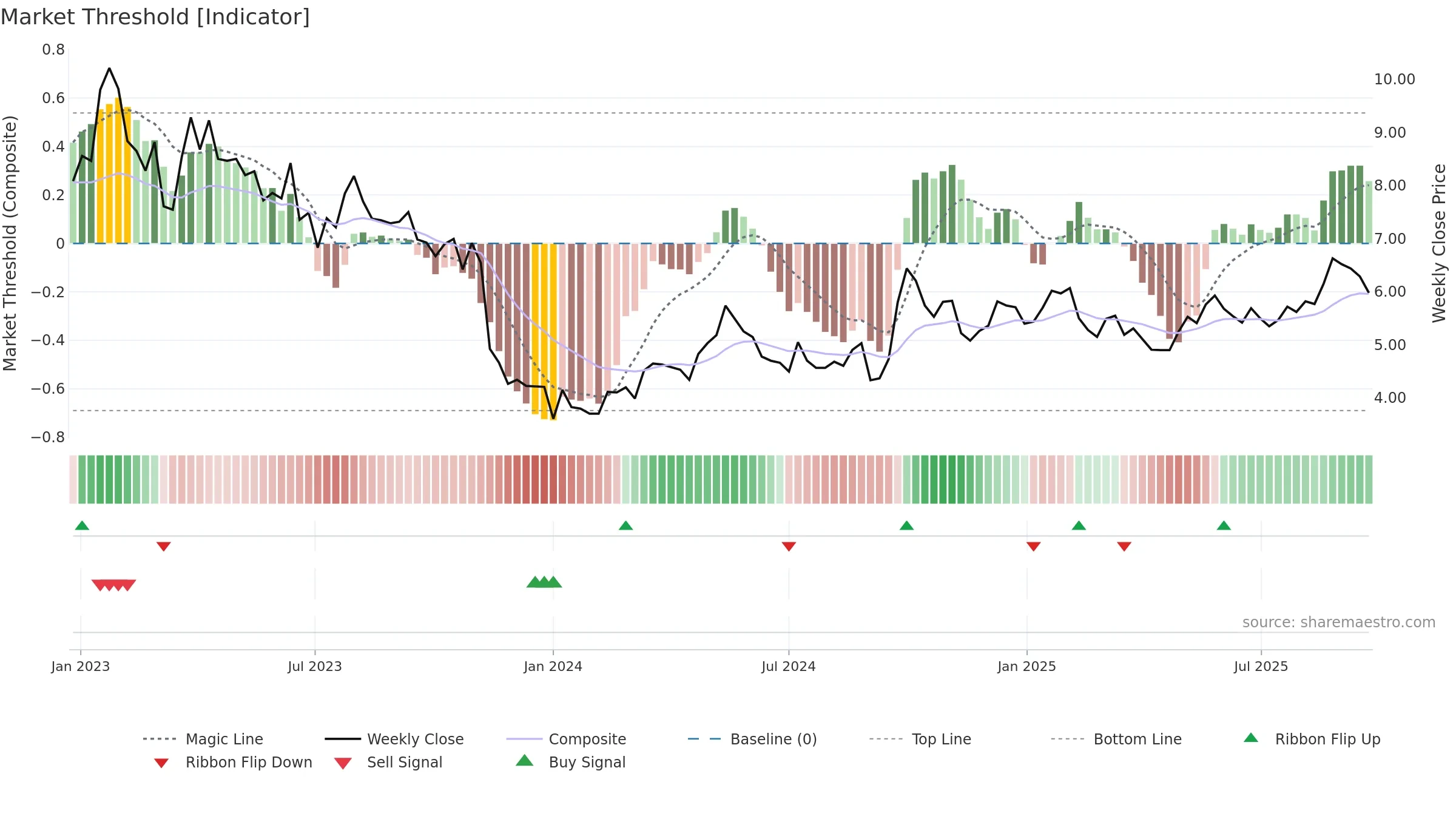The image size is (1456, 819).
Task: Click the Market Threshold (Composite) axis title
Action: point(10,243)
